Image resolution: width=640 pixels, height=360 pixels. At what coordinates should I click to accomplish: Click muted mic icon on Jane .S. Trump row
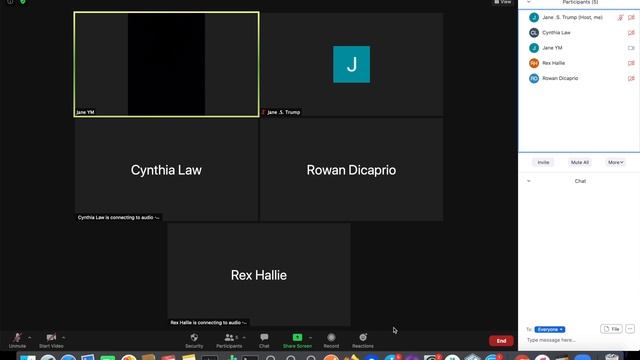[x=620, y=18]
